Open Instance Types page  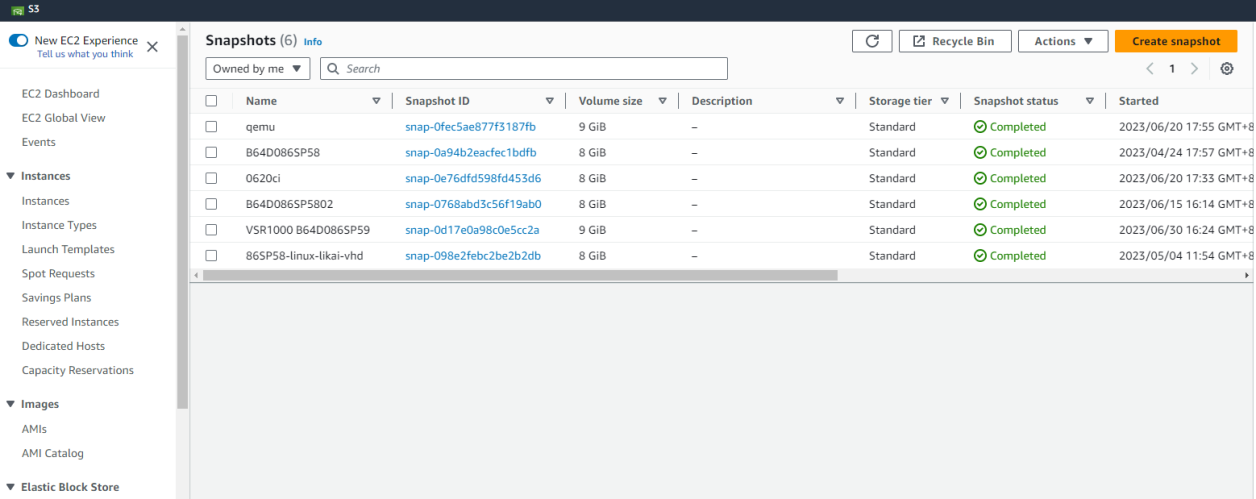click(x=59, y=225)
